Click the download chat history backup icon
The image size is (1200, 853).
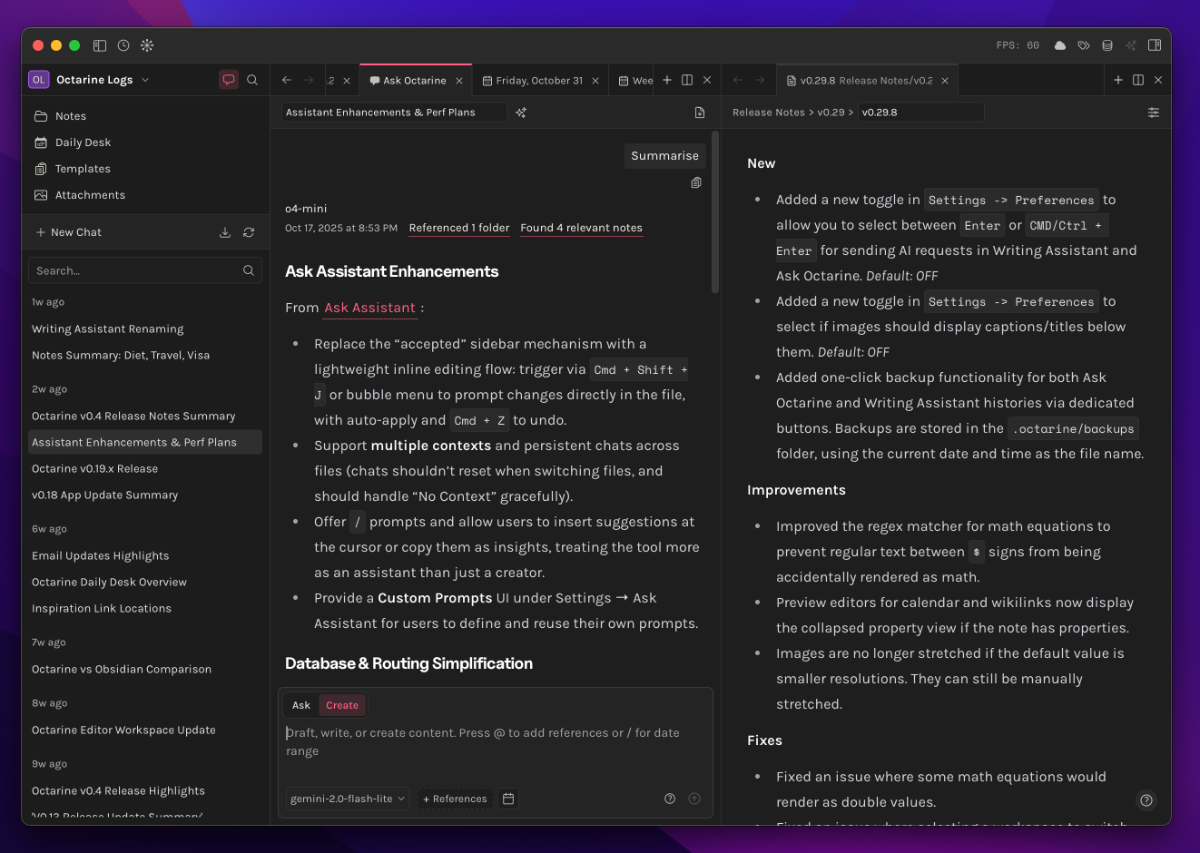click(x=225, y=232)
